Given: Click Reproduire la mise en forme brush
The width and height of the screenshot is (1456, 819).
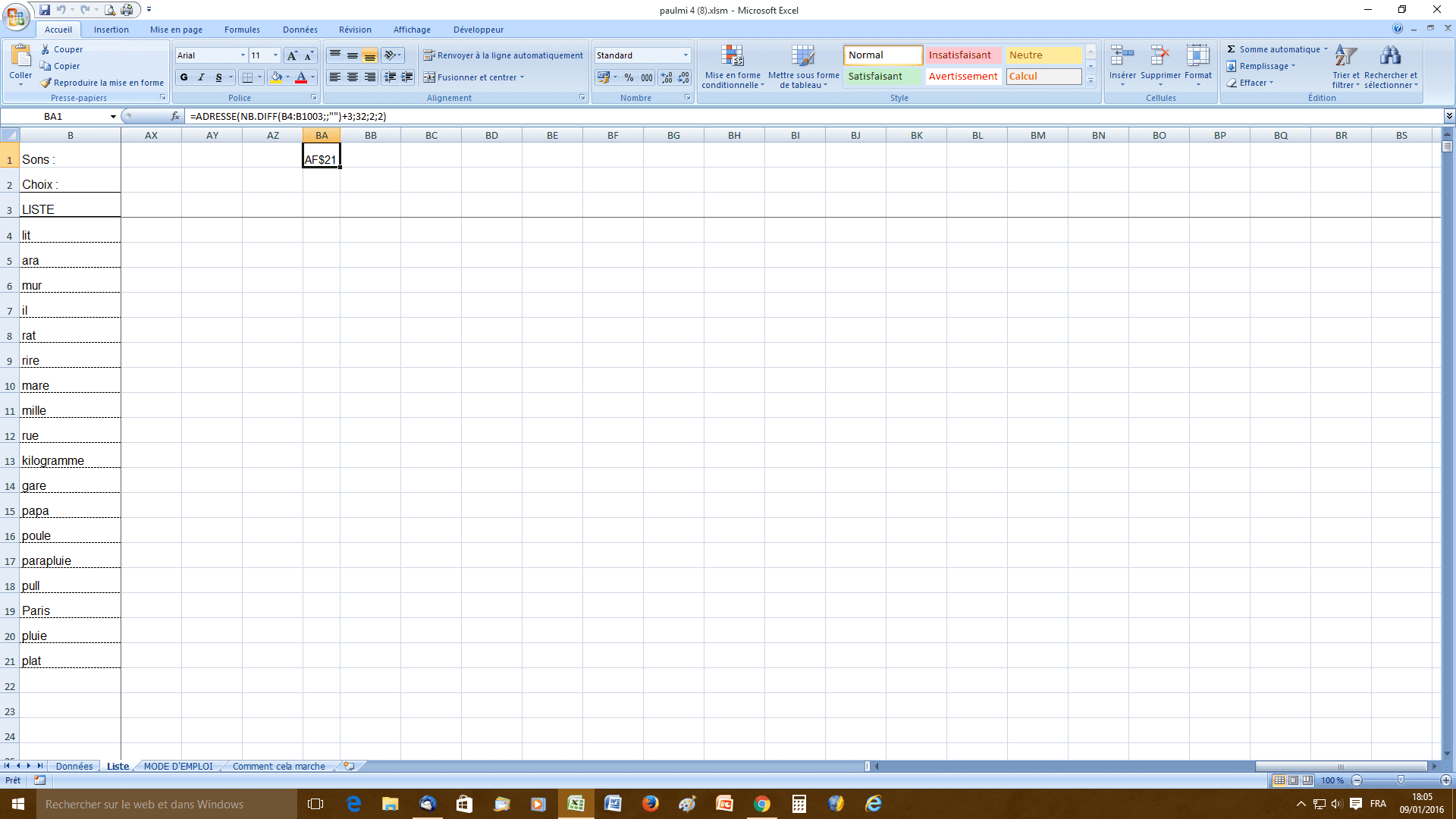Looking at the screenshot, I should (x=45, y=83).
